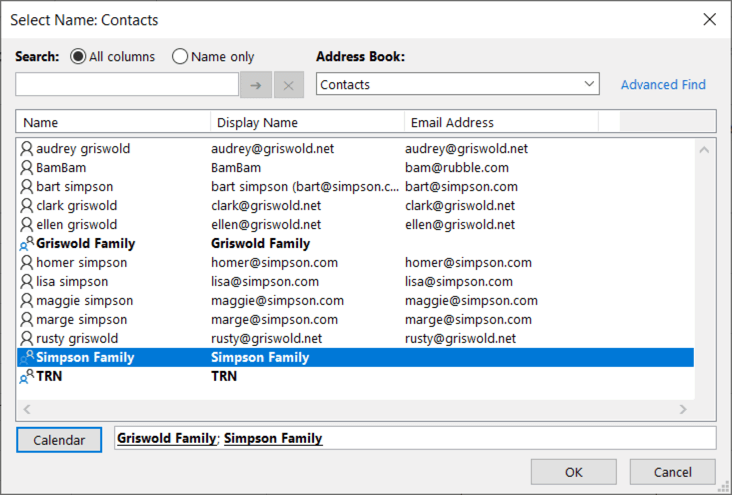Click the homer simpson contact icon
The height and width of the screenshot is (495, 732).
coord(26,263)
